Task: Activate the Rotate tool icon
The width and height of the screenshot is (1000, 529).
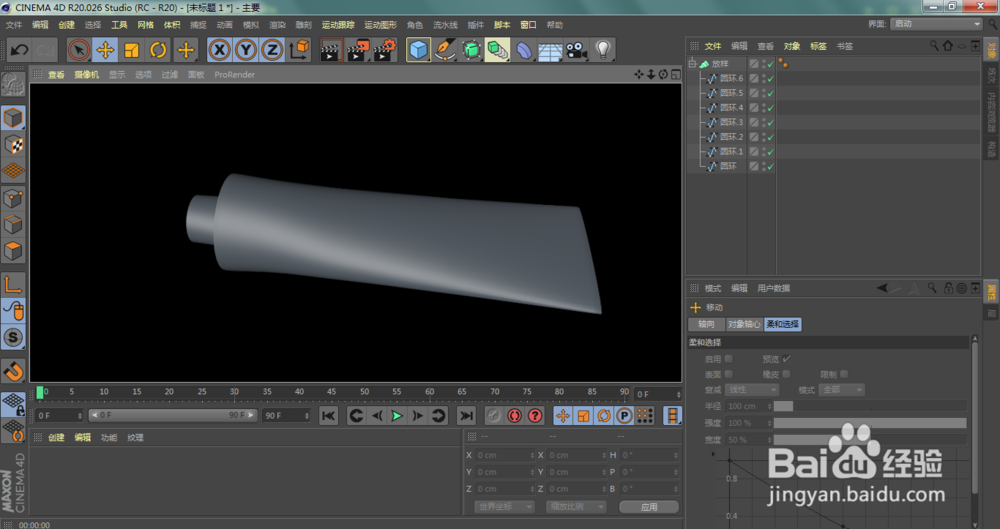Action: (158, 50)
